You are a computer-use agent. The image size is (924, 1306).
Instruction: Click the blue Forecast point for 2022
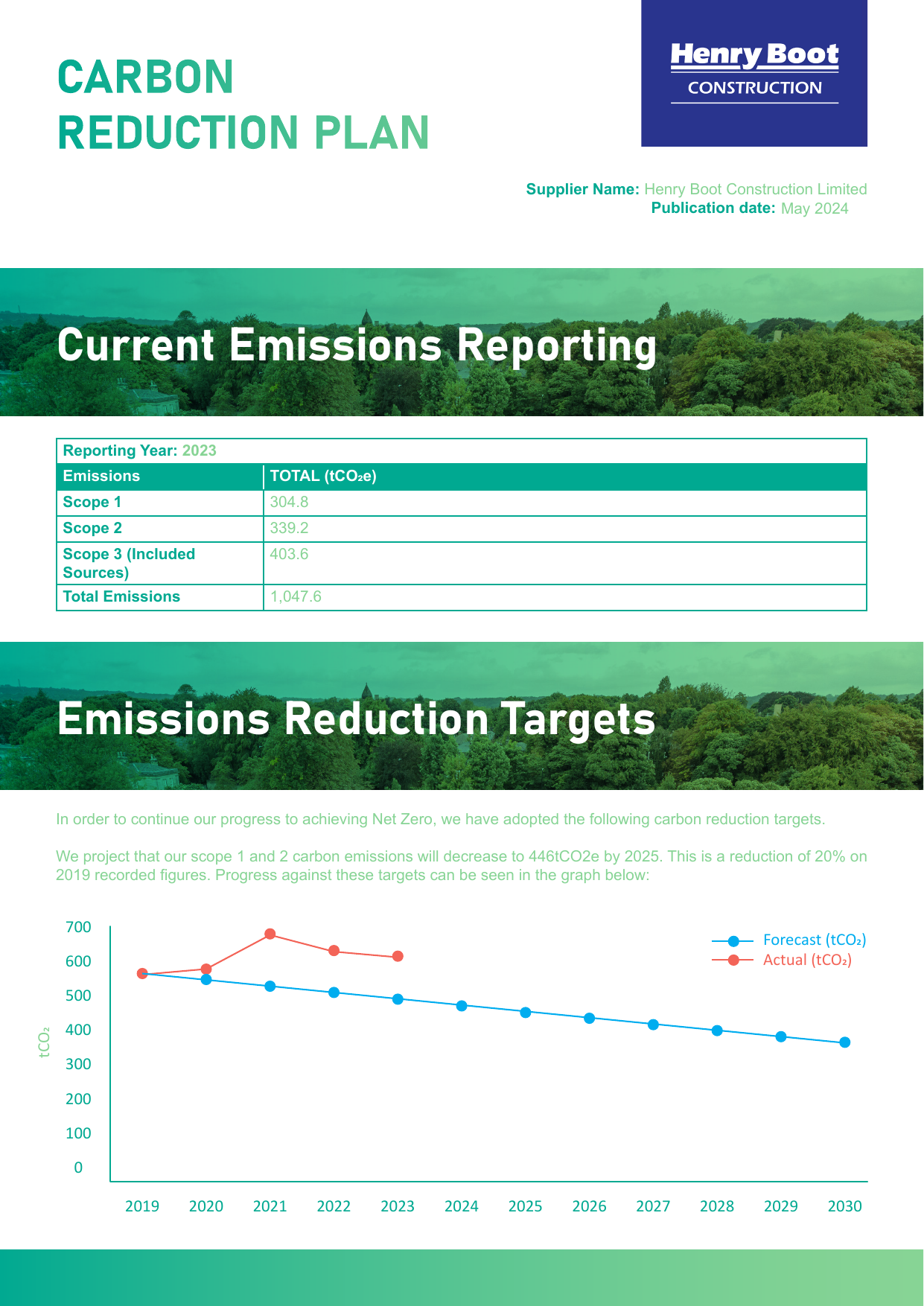pos(334,993)
